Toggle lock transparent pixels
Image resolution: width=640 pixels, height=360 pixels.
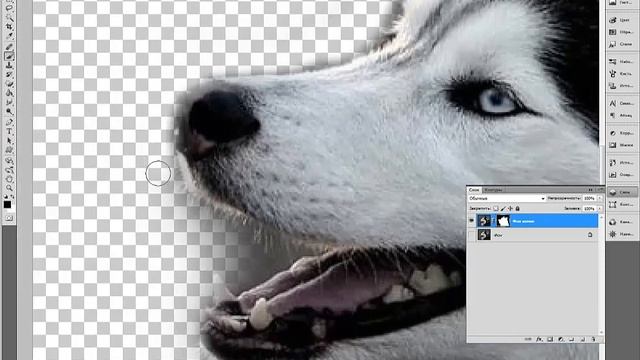[x=496, y=209]
